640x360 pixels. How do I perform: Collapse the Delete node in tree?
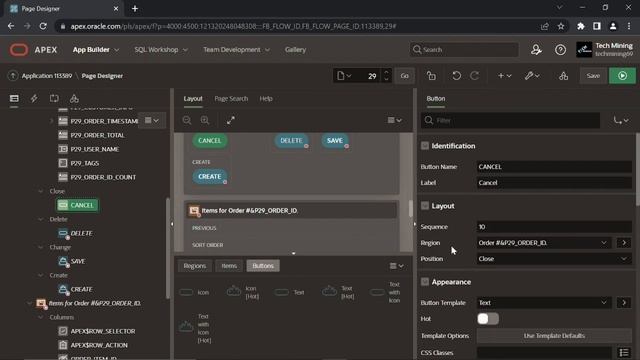tap(40, 219)
